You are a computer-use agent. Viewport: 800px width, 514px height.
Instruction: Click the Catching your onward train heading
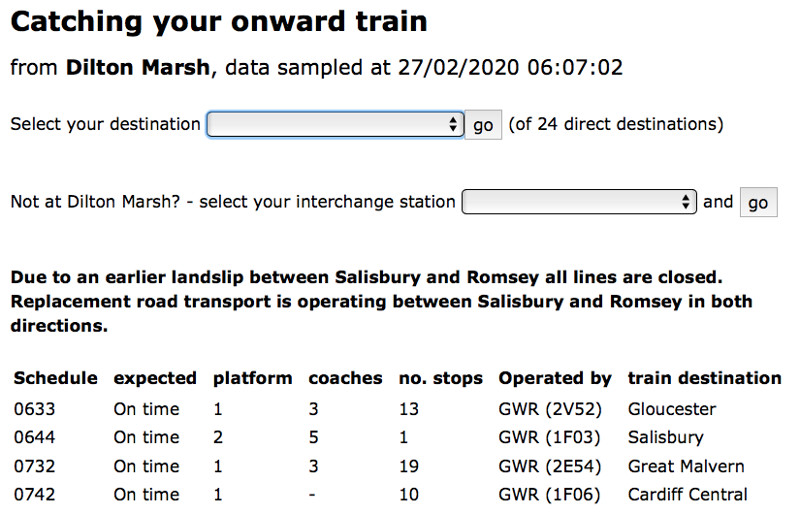[219, 21]
